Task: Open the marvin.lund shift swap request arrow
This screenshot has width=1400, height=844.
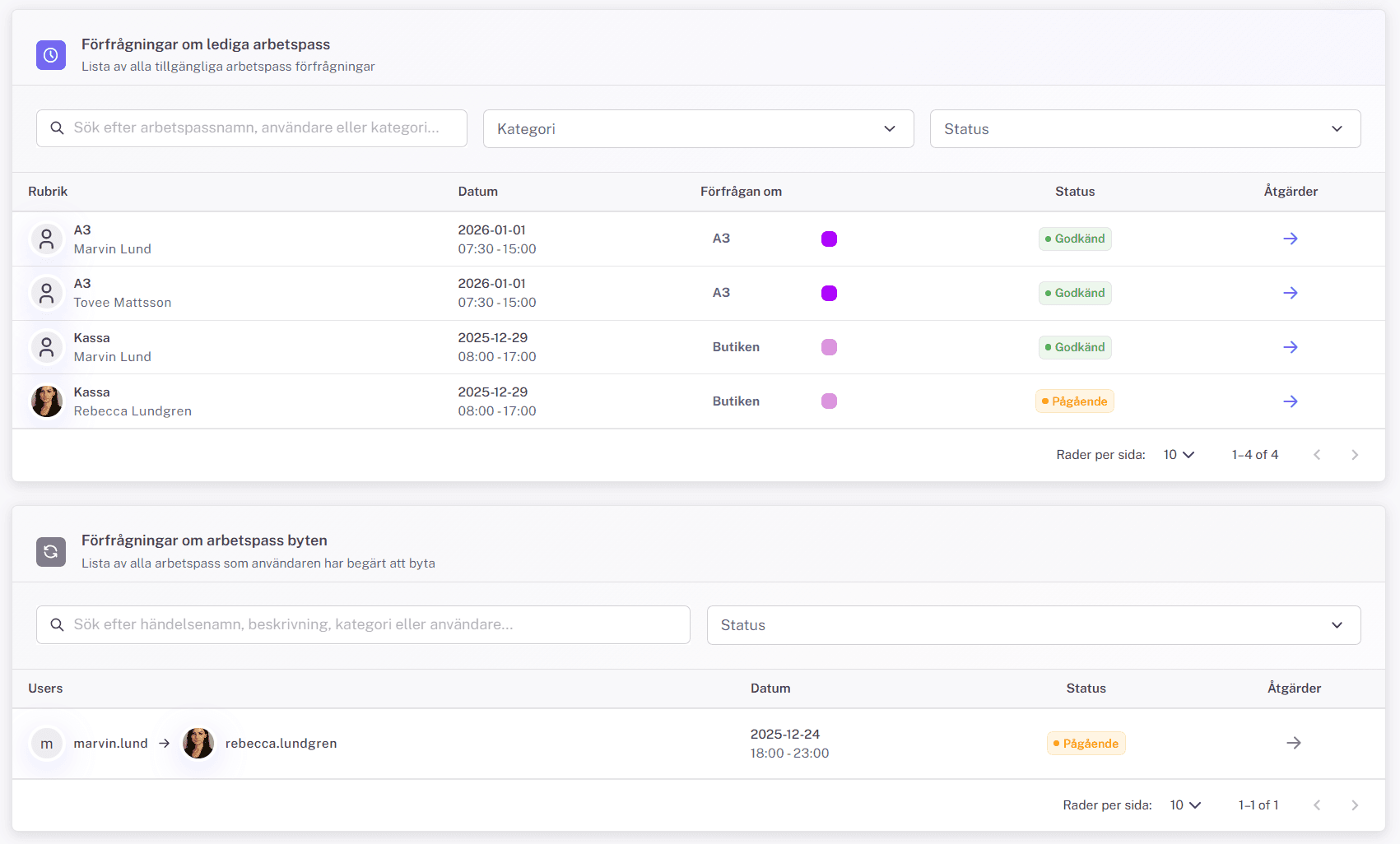Action: coord(1293,743)
